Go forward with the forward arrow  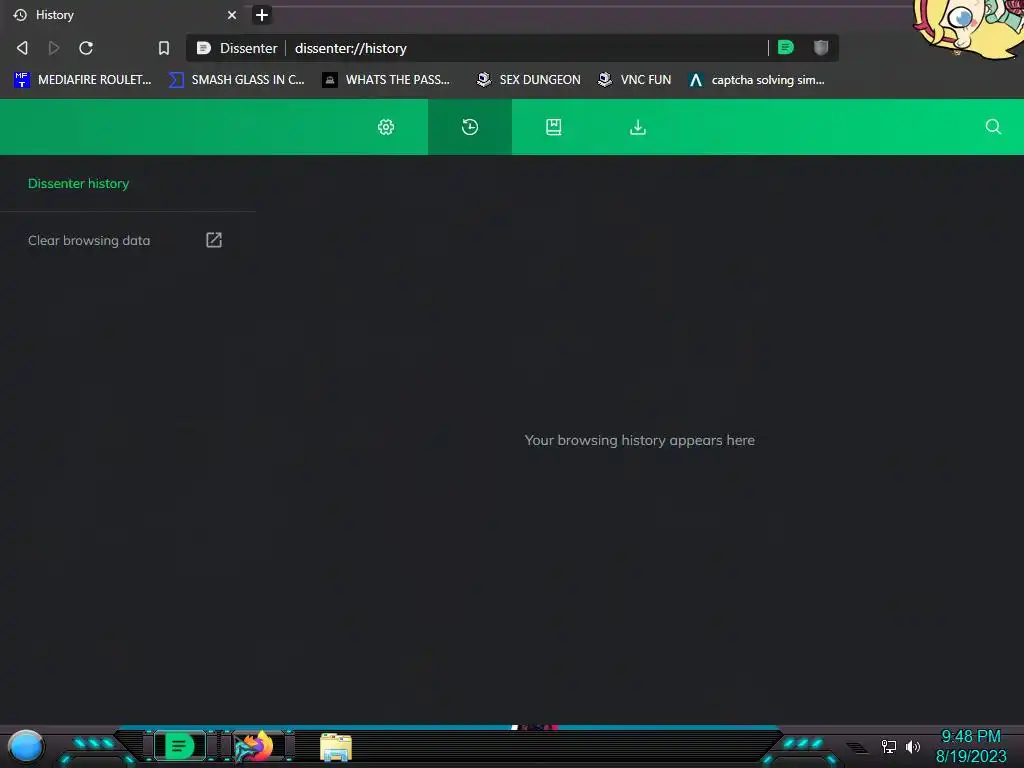[54, 48]
